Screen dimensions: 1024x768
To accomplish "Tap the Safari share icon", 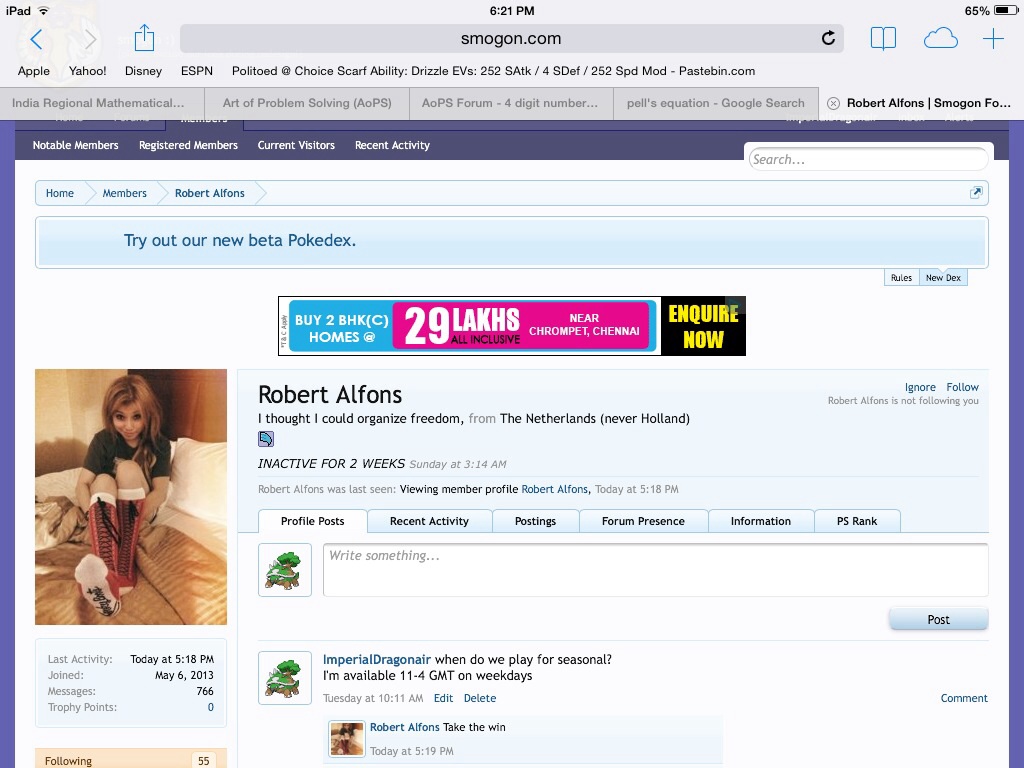I will [145, 38].
